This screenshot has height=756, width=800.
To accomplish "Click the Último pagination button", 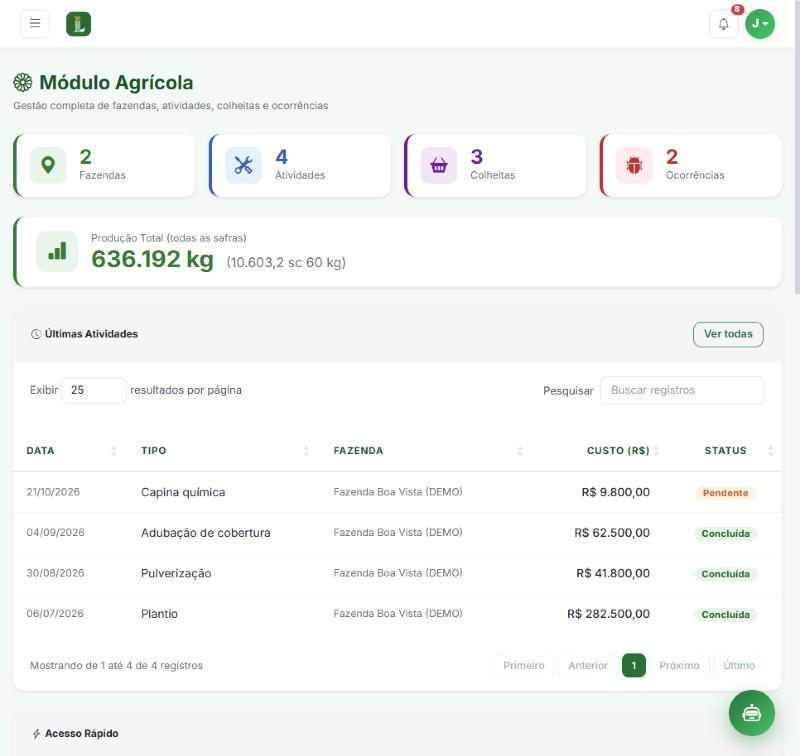I will [x=739, y=665].
